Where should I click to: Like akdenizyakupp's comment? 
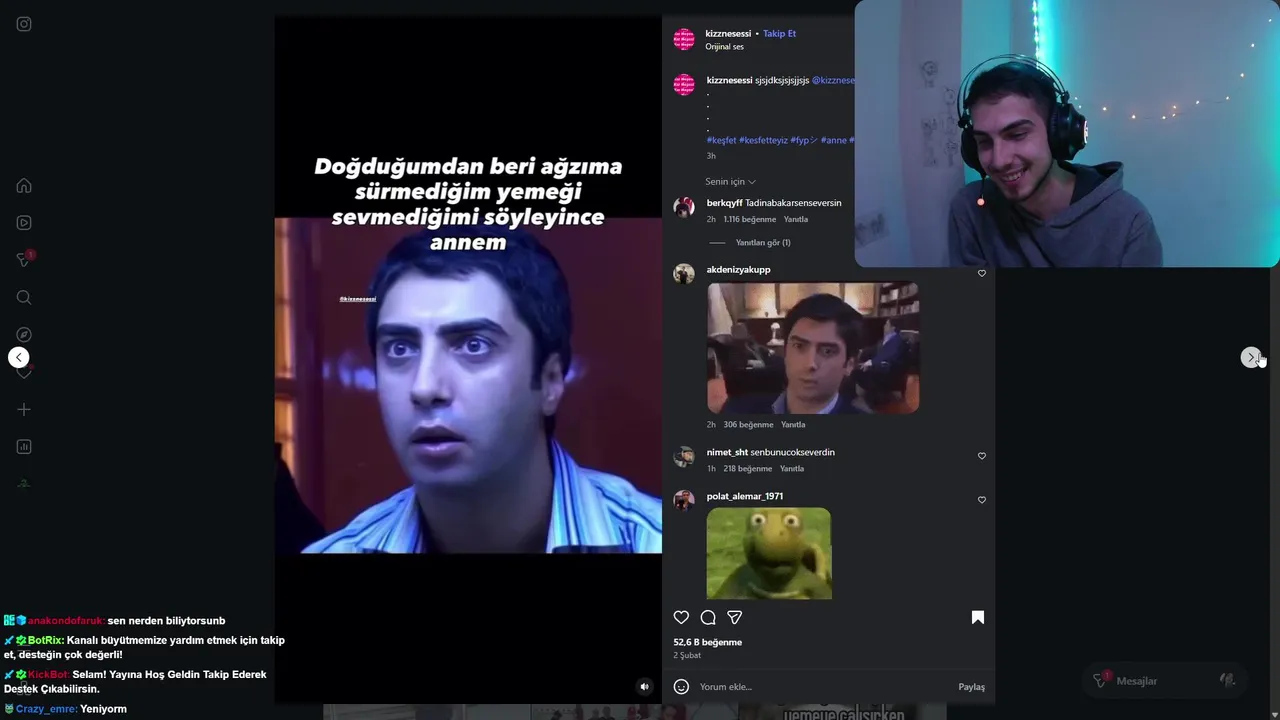(981, 273)
